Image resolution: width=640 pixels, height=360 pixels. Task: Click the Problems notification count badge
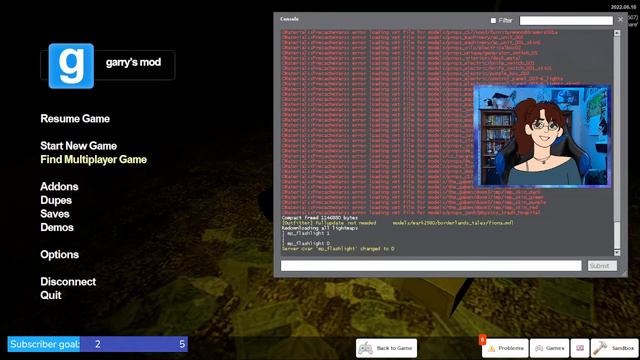pos(482,339)
